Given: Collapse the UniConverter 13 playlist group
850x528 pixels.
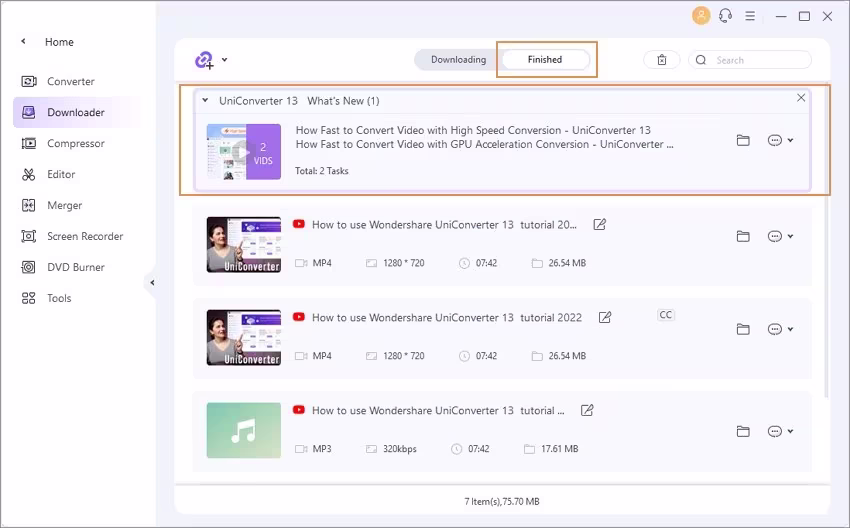Looking at the screenshot, I should tap(205, 100).
